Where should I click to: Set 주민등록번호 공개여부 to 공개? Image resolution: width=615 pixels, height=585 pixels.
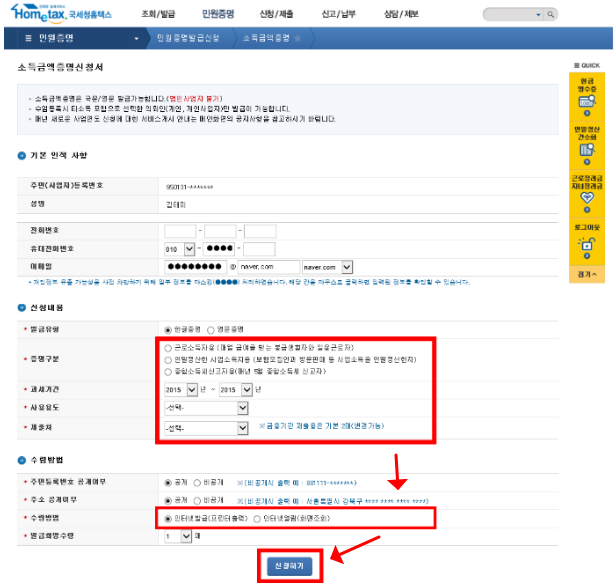(x=168, y=483)
